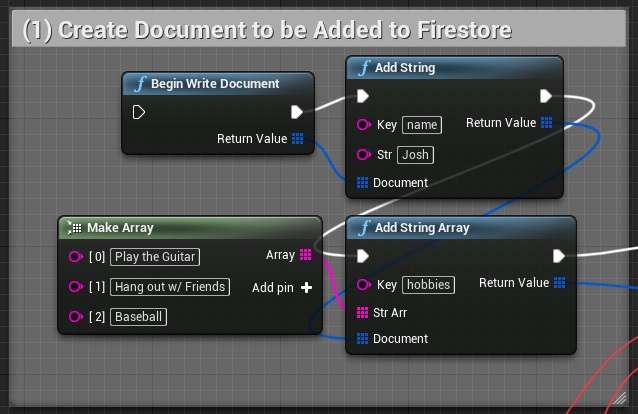Click the comment box resize handle

point(619,398)
